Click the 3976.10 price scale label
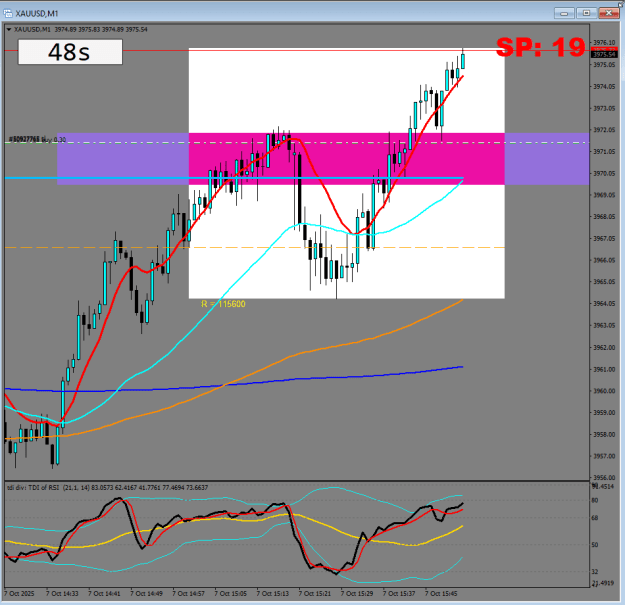This screenshot has width=625, height=605. point(604,43)
